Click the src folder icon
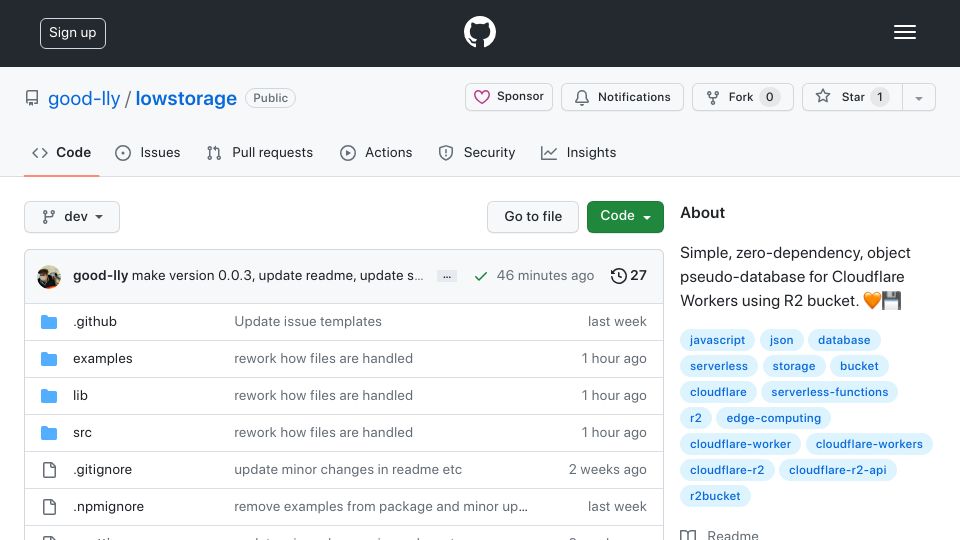The width and height of the screenshot is (960, 540). click(49, 433)
